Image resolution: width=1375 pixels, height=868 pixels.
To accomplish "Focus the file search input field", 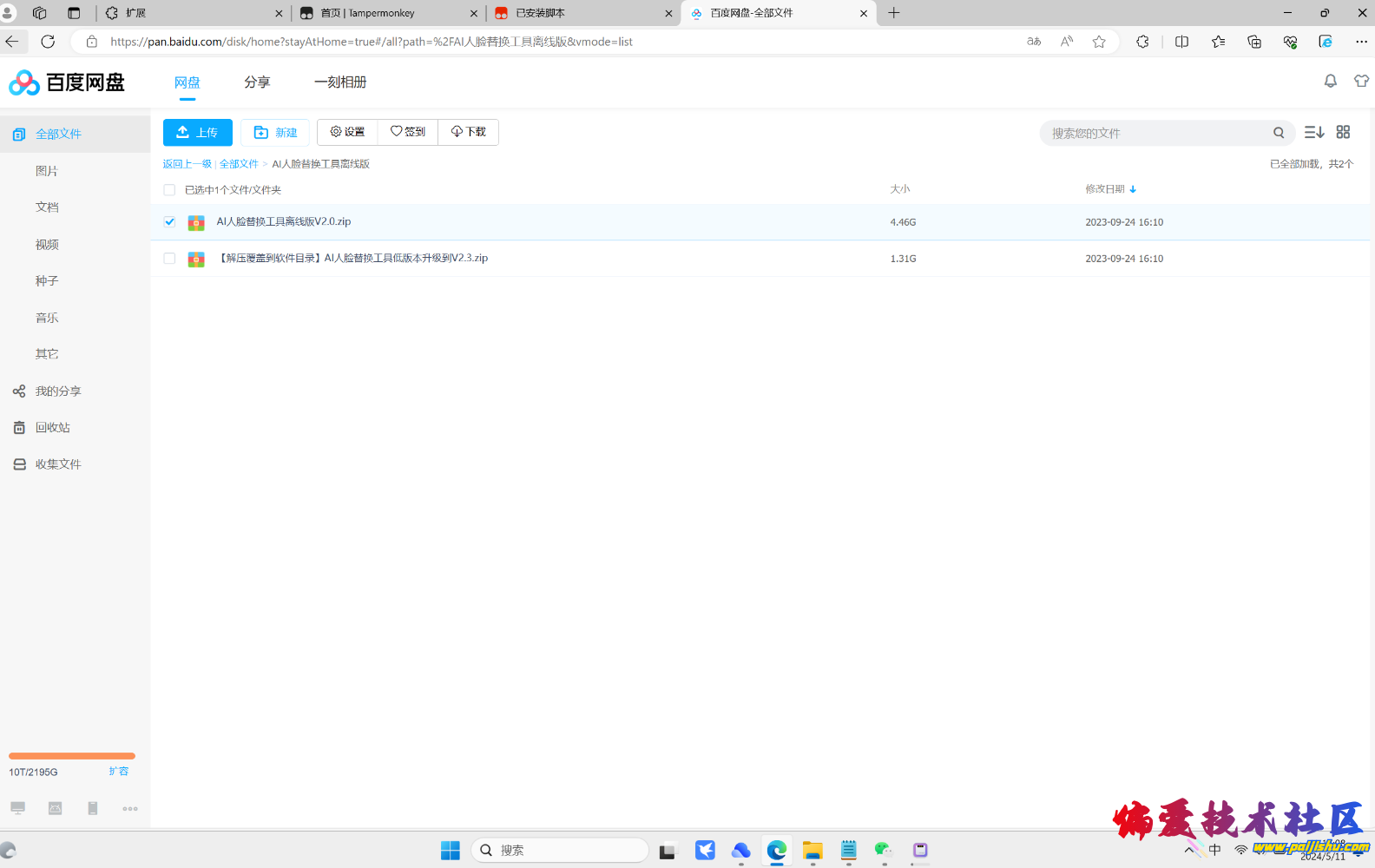I will [1155, 134].
